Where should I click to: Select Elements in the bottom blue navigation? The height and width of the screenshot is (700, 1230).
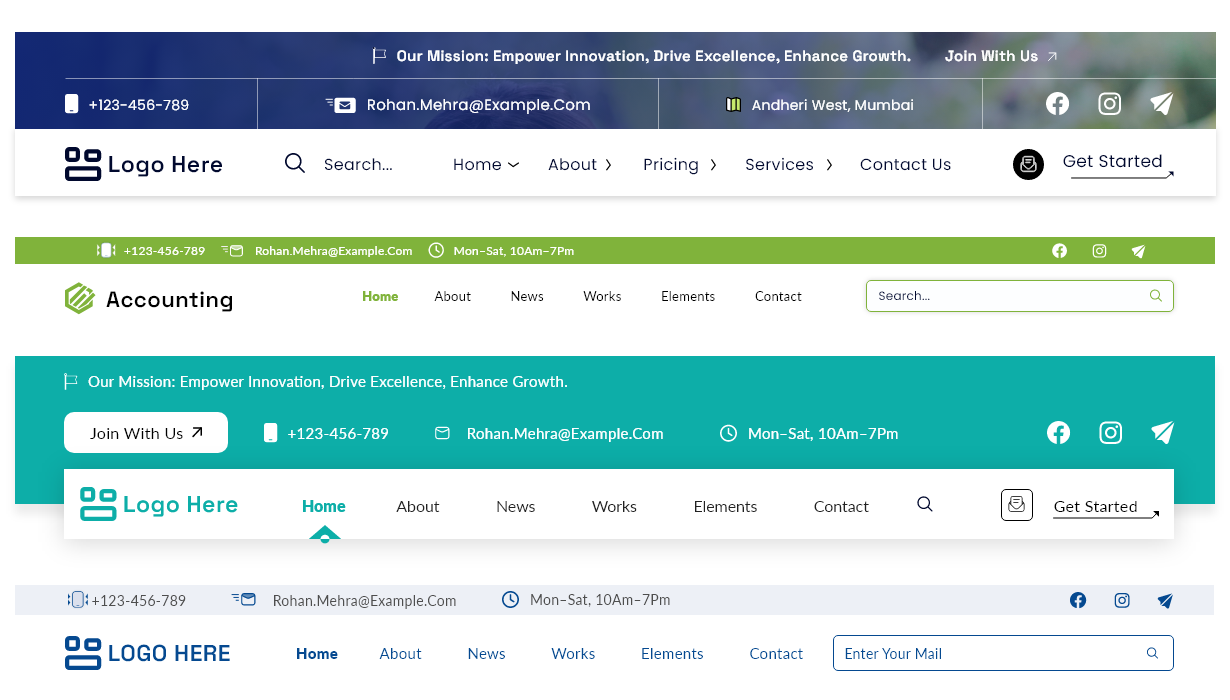tap(672, 654)
